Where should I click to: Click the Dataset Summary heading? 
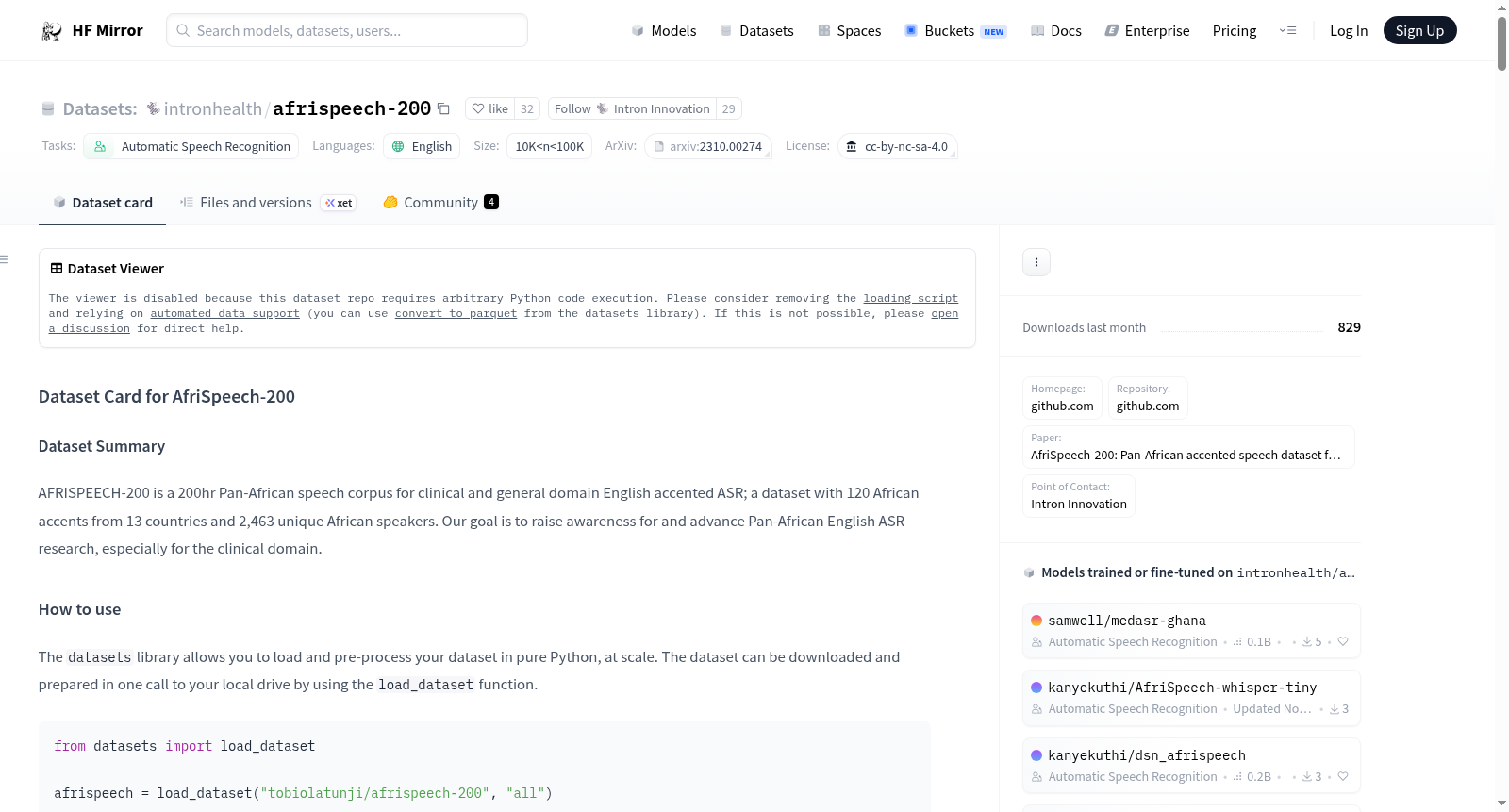(102, 446)
